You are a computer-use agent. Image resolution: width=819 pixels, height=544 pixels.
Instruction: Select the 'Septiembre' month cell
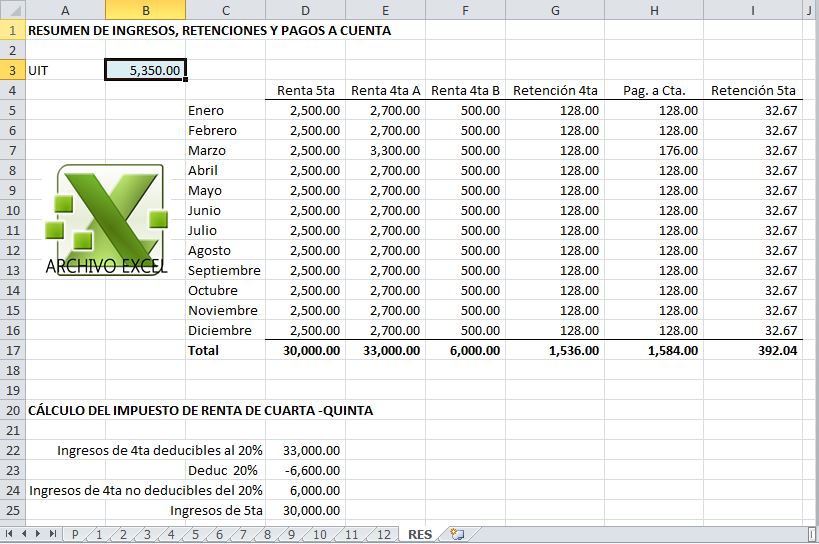point(225,270)
